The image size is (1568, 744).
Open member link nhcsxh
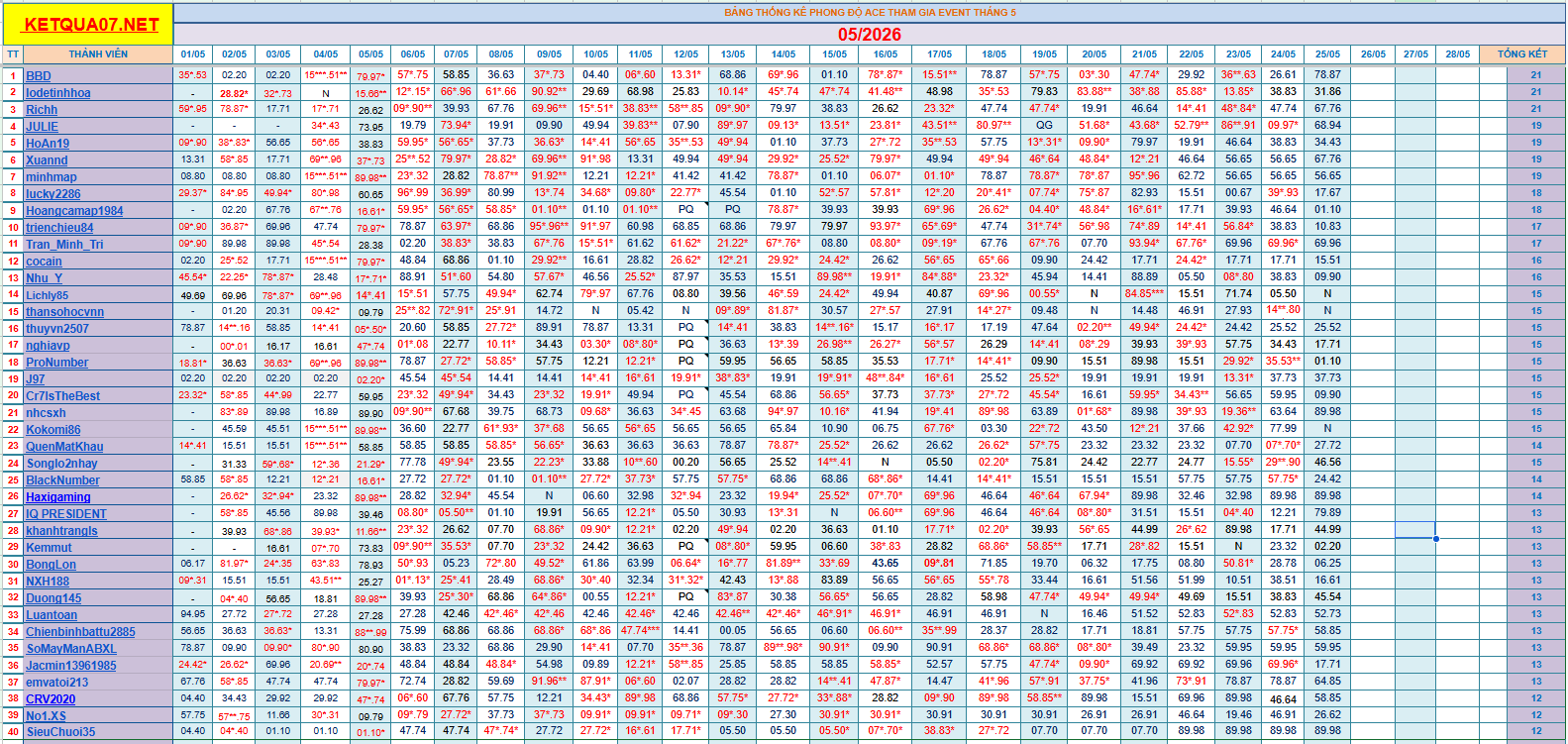46,413
